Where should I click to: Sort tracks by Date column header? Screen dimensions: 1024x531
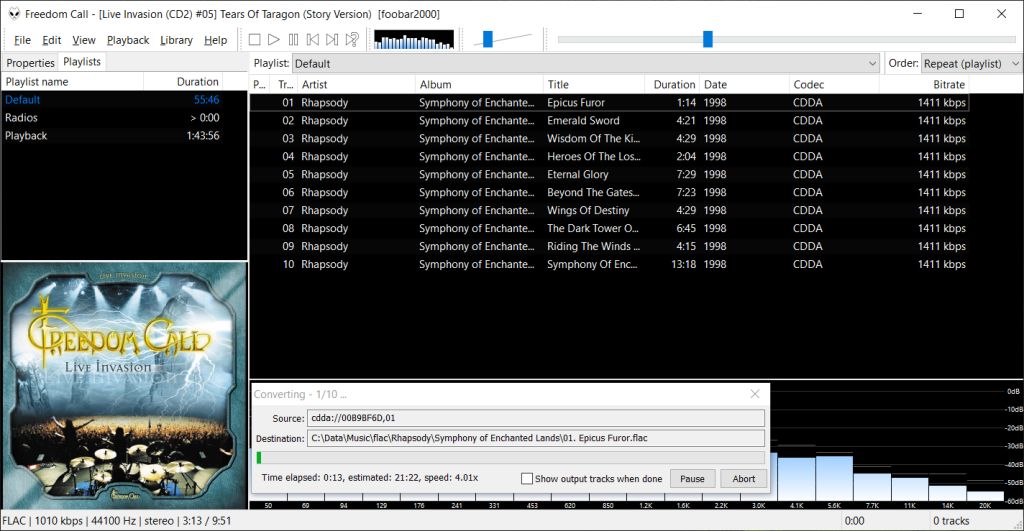[x=744, y=84]
